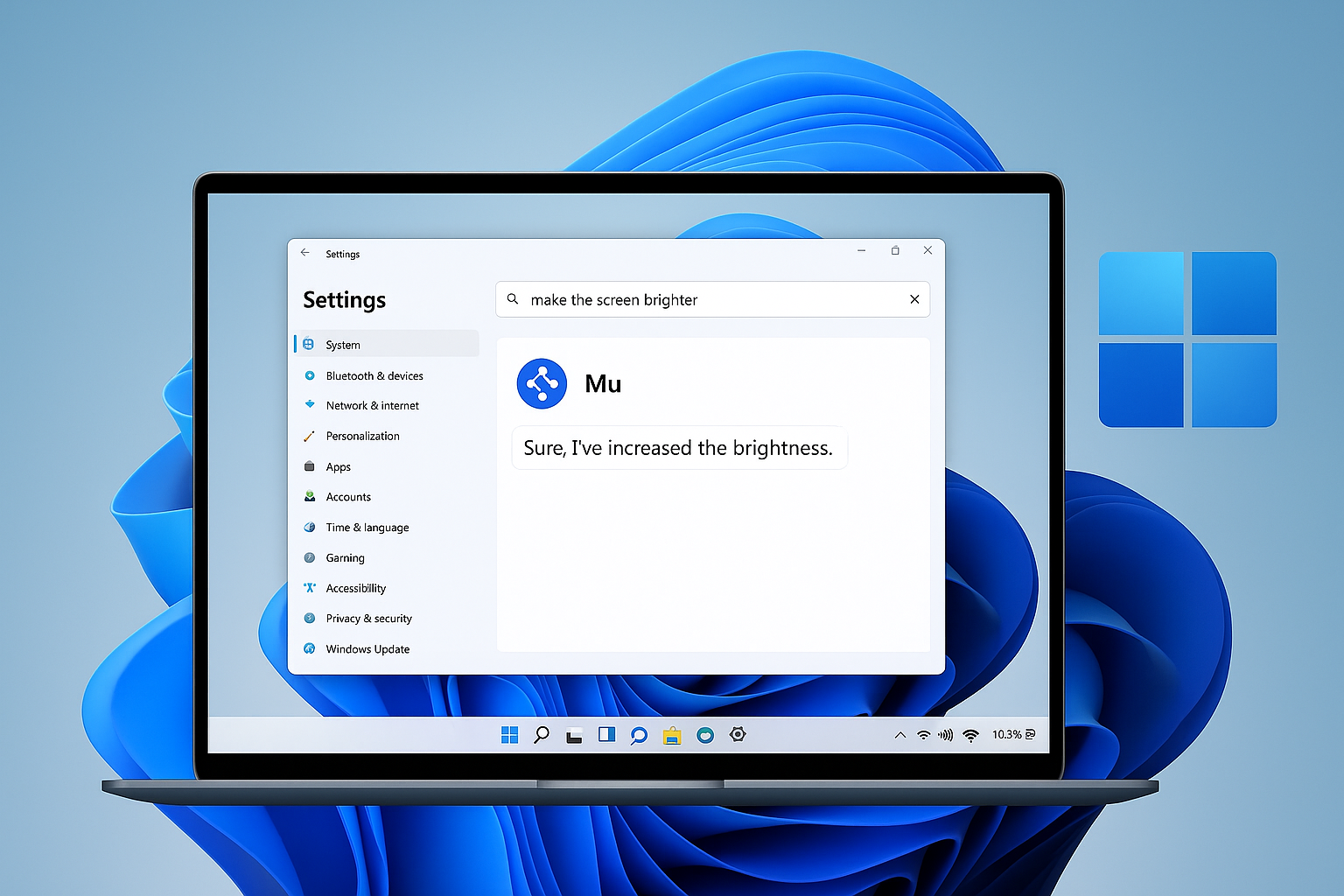This screenshot has width=1344, height=896.
Task: Click the volume speaker tray icon
Action: [x=946, y=735]
